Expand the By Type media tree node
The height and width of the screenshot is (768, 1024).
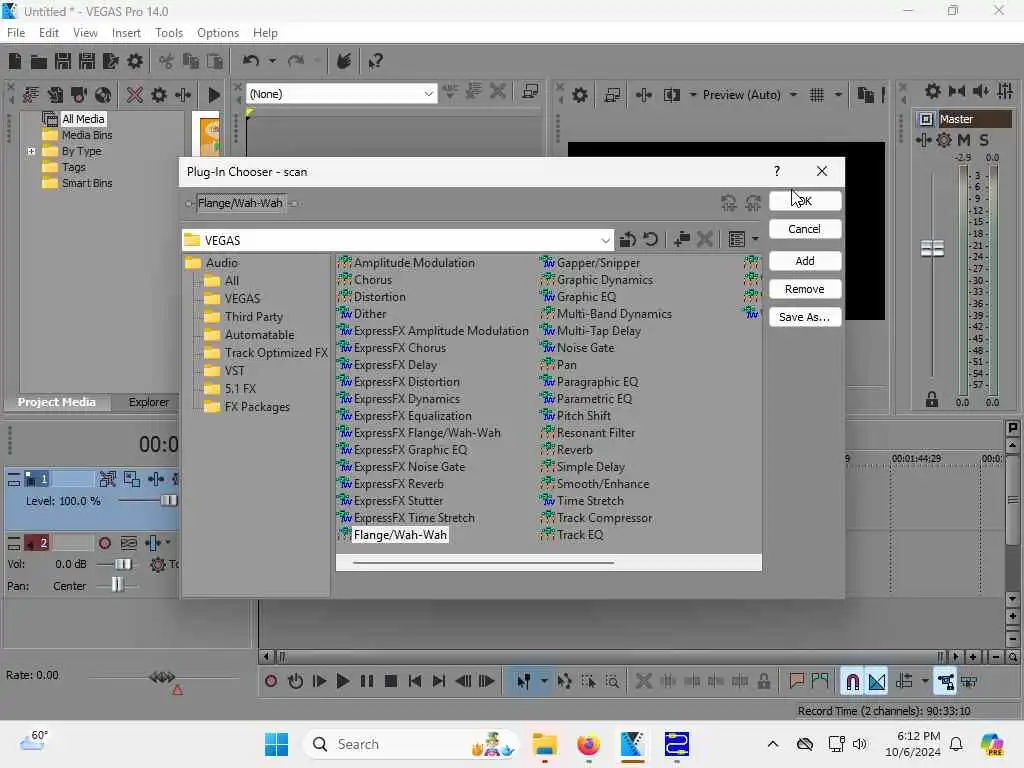click(31, 151)
